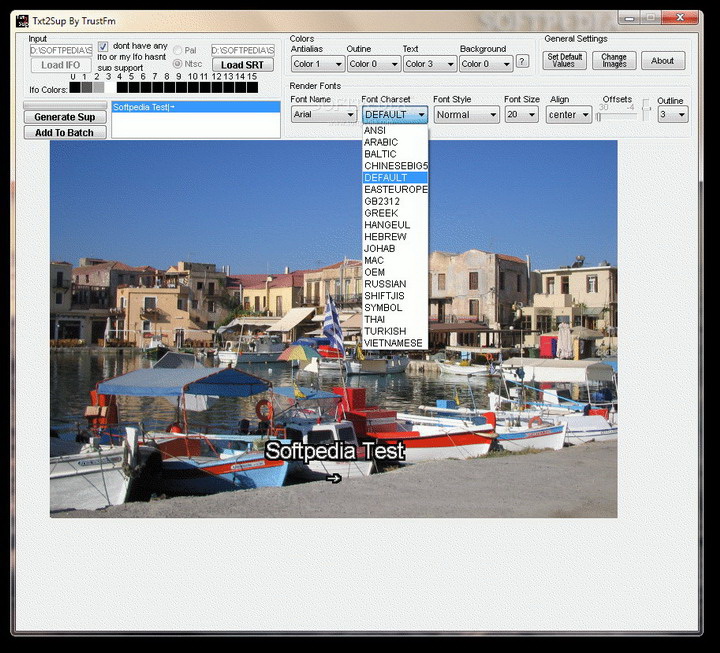This screenshot has width=720, height=653.
Task: Open the Outline color dropdown in Colors
Action: pos(374,64)
